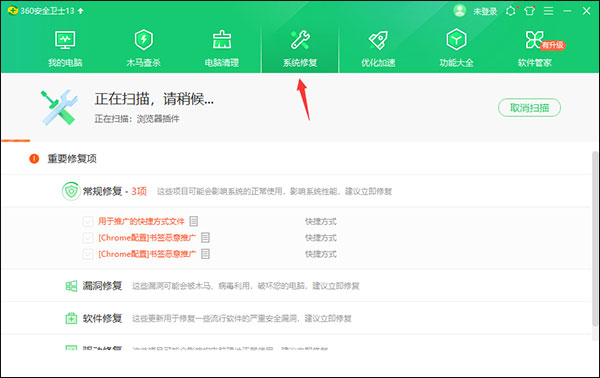Check the 用于推广的快捷方式文件 checkbox

click(x=88, y=222)
